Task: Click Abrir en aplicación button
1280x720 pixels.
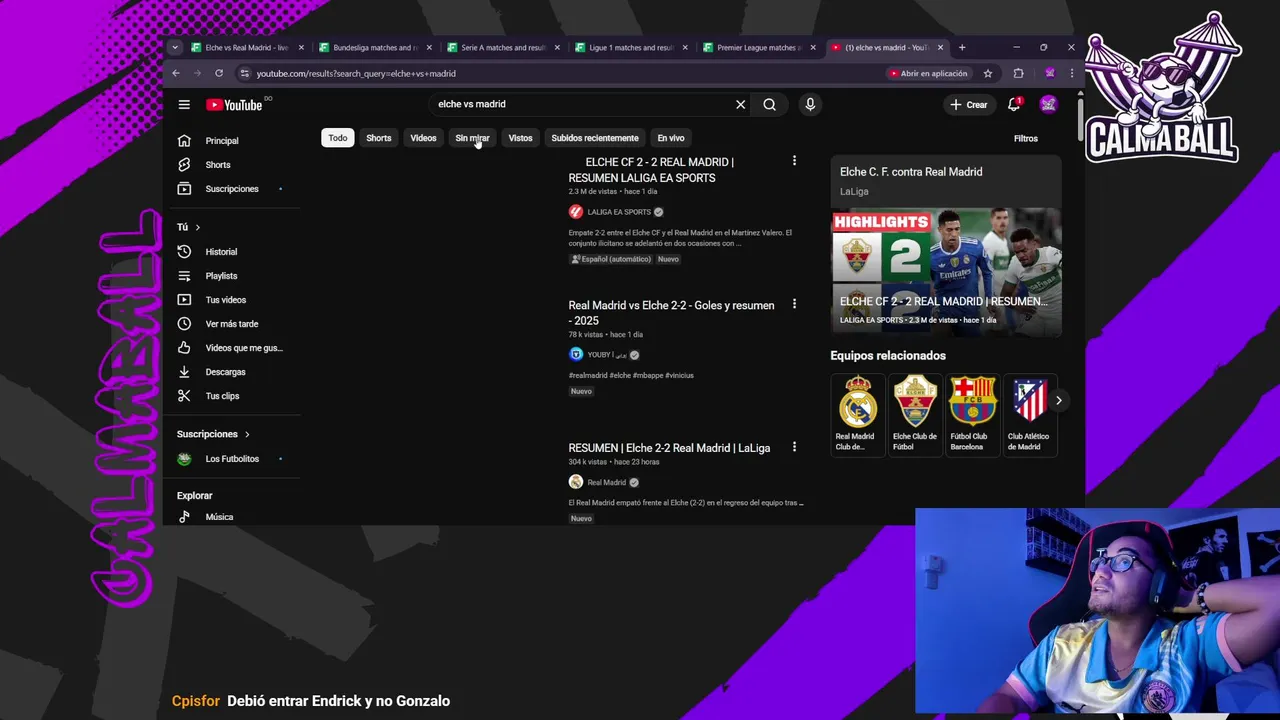Action: [929, 73]
